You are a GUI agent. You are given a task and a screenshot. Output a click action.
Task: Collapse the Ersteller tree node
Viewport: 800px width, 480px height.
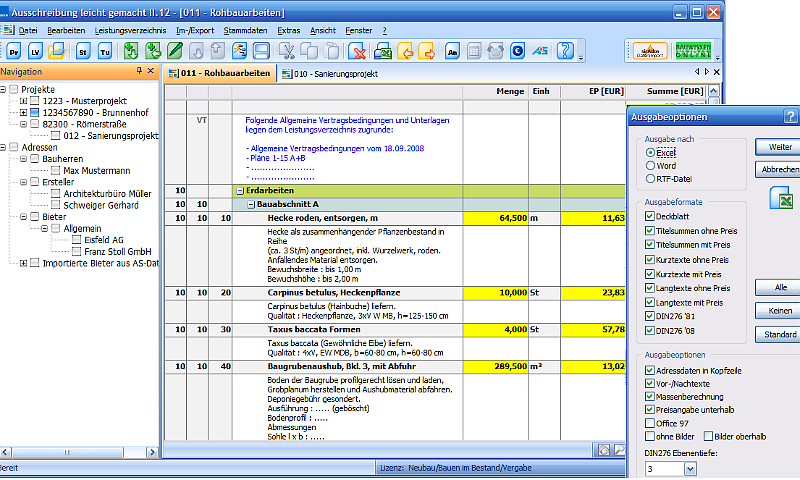tap(23, 182)
